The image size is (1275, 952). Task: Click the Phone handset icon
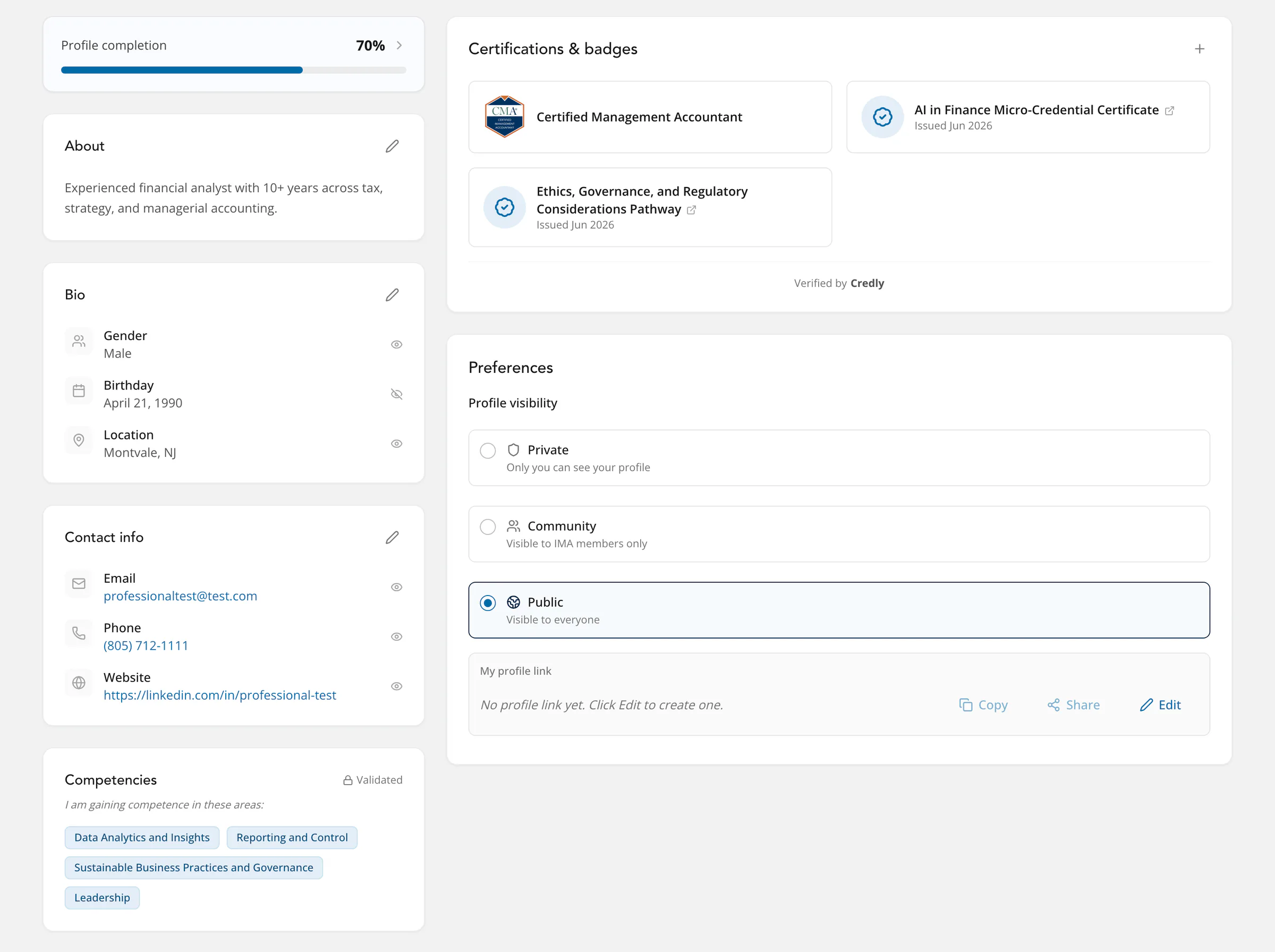coord(79,634)
